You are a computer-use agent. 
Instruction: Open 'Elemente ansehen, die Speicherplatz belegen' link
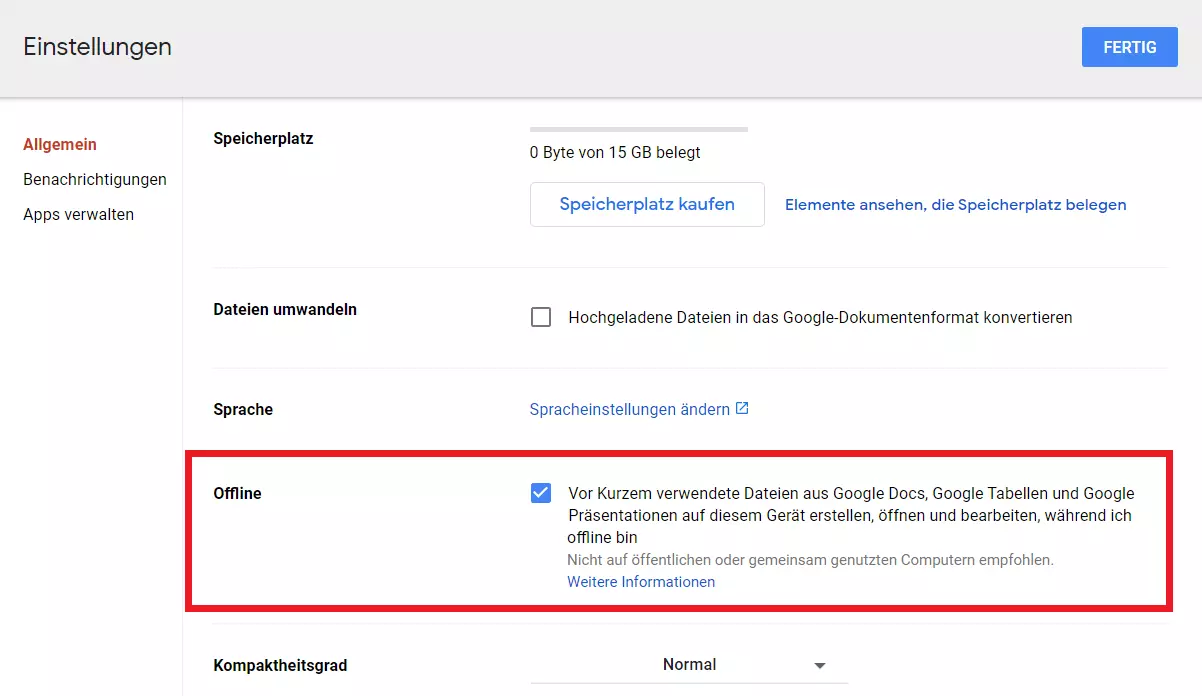click(x=955, y=204)
